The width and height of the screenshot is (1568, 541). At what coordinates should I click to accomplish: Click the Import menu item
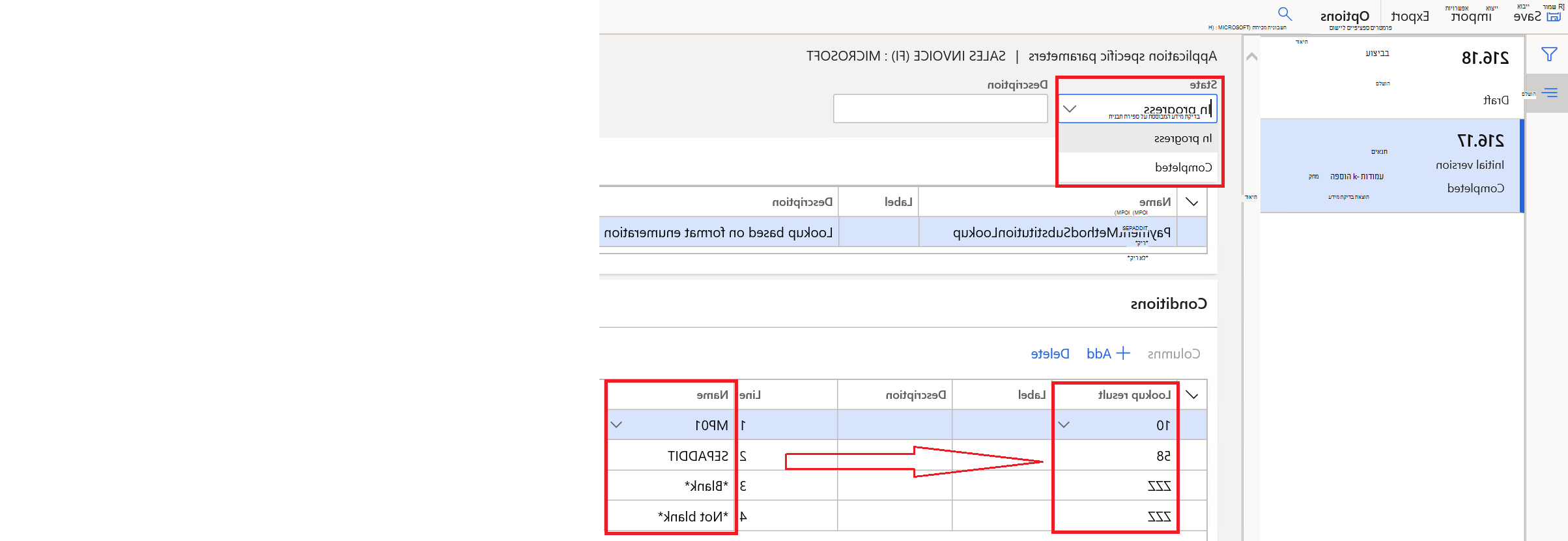[1471, 17]
